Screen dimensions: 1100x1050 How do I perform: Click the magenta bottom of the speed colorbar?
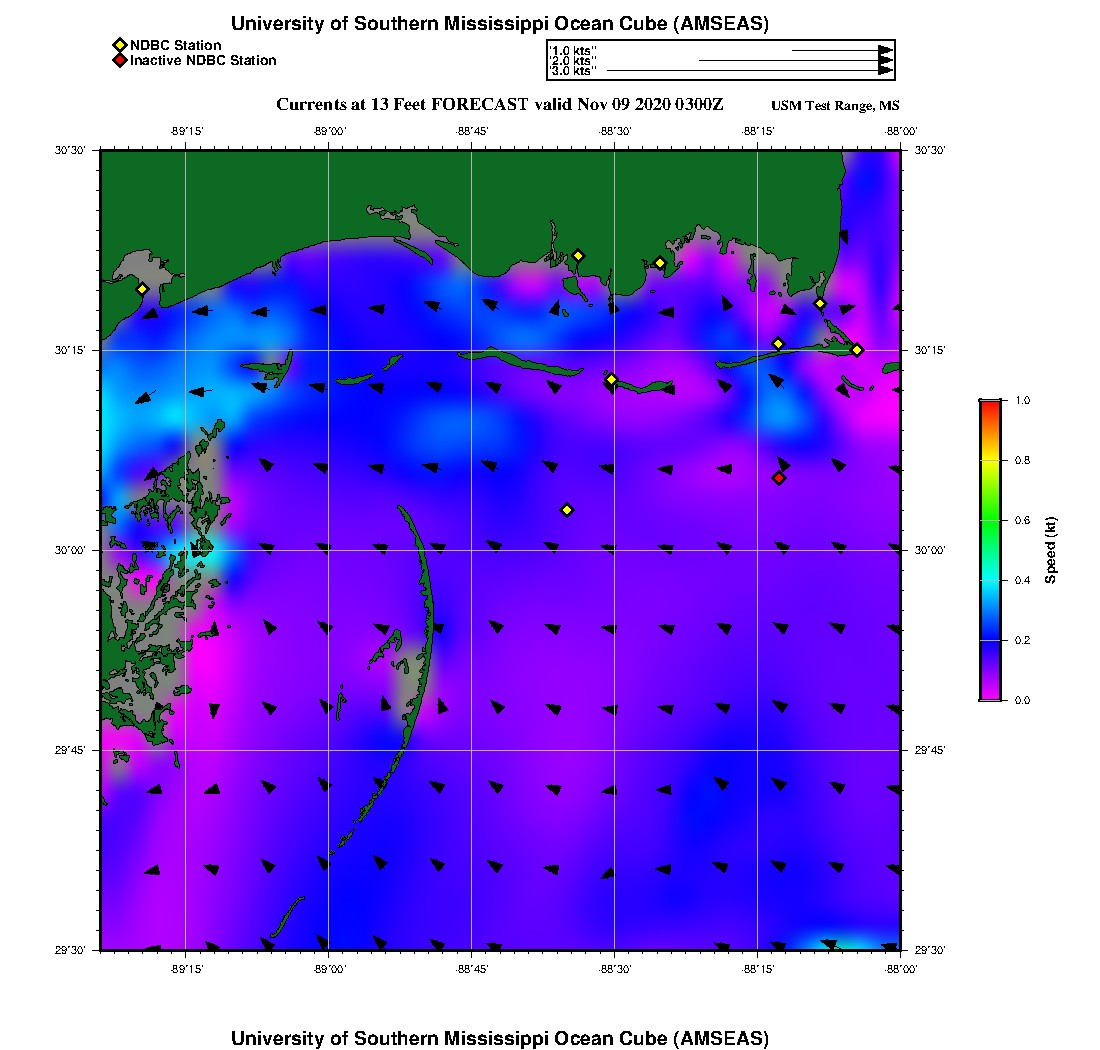pyautogui.click(x=991, y=694)
